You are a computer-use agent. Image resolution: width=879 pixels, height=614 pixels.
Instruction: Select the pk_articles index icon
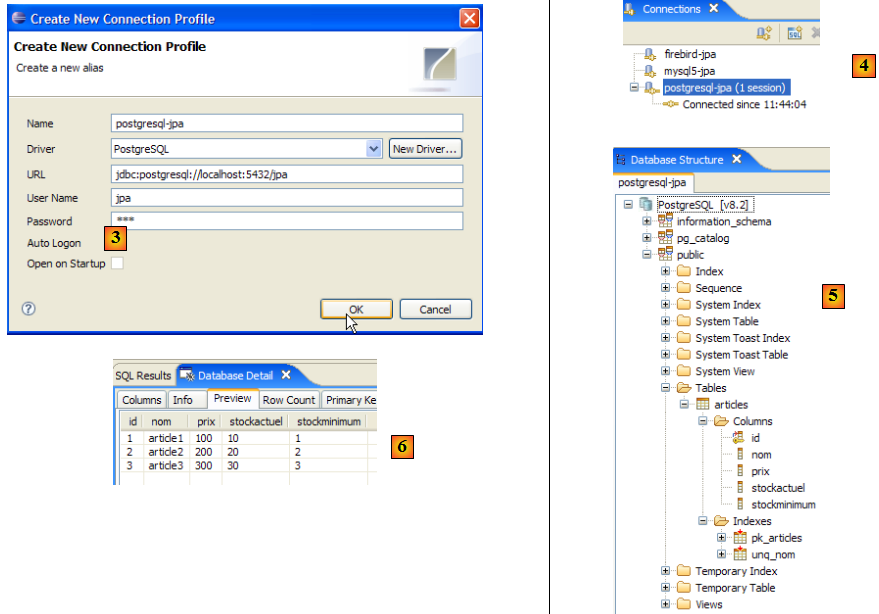[x=739, y=538]
